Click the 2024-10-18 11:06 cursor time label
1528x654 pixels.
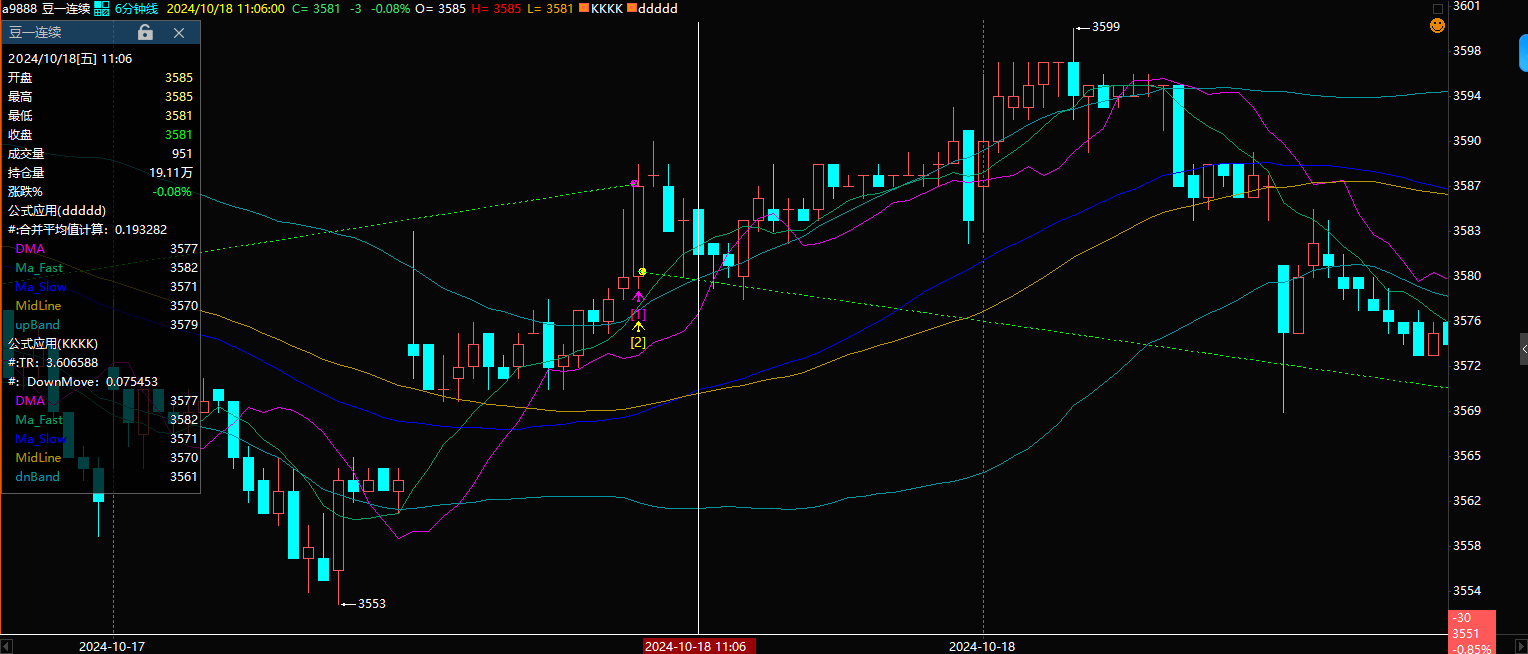click(700, 646)
